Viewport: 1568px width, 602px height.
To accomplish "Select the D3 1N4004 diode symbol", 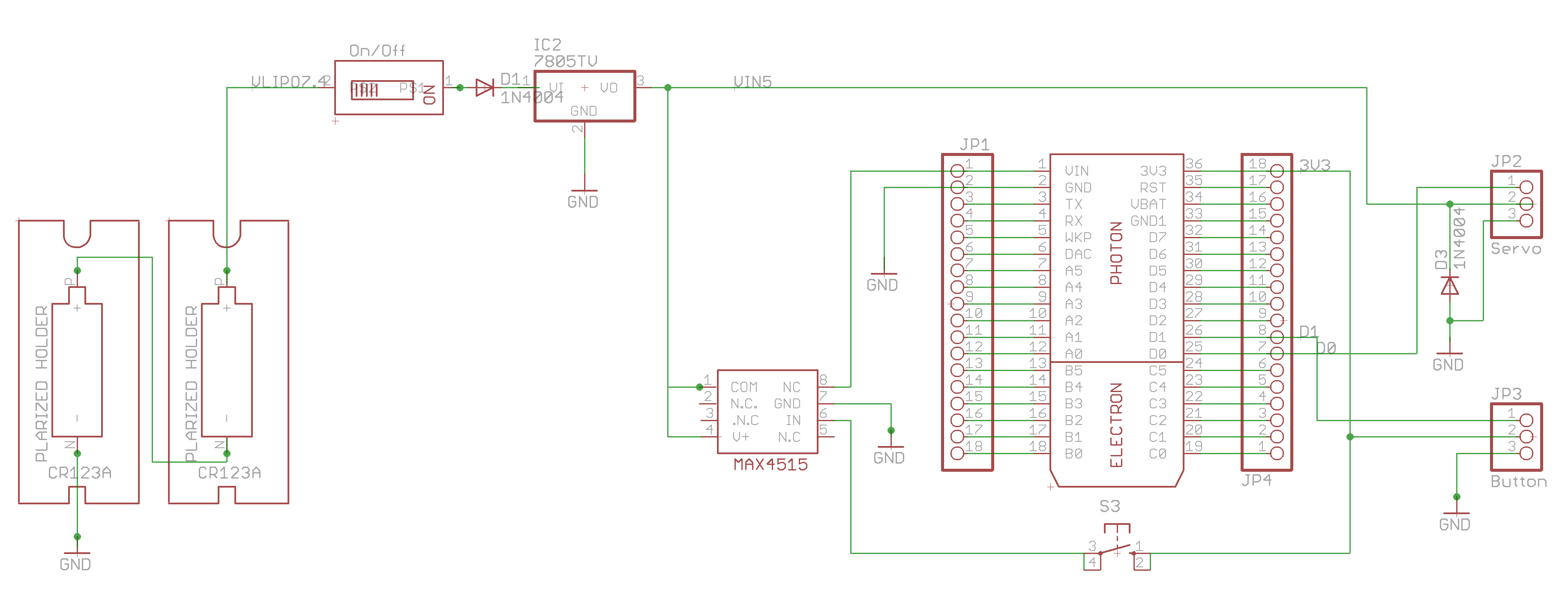I will (1450, 285).
